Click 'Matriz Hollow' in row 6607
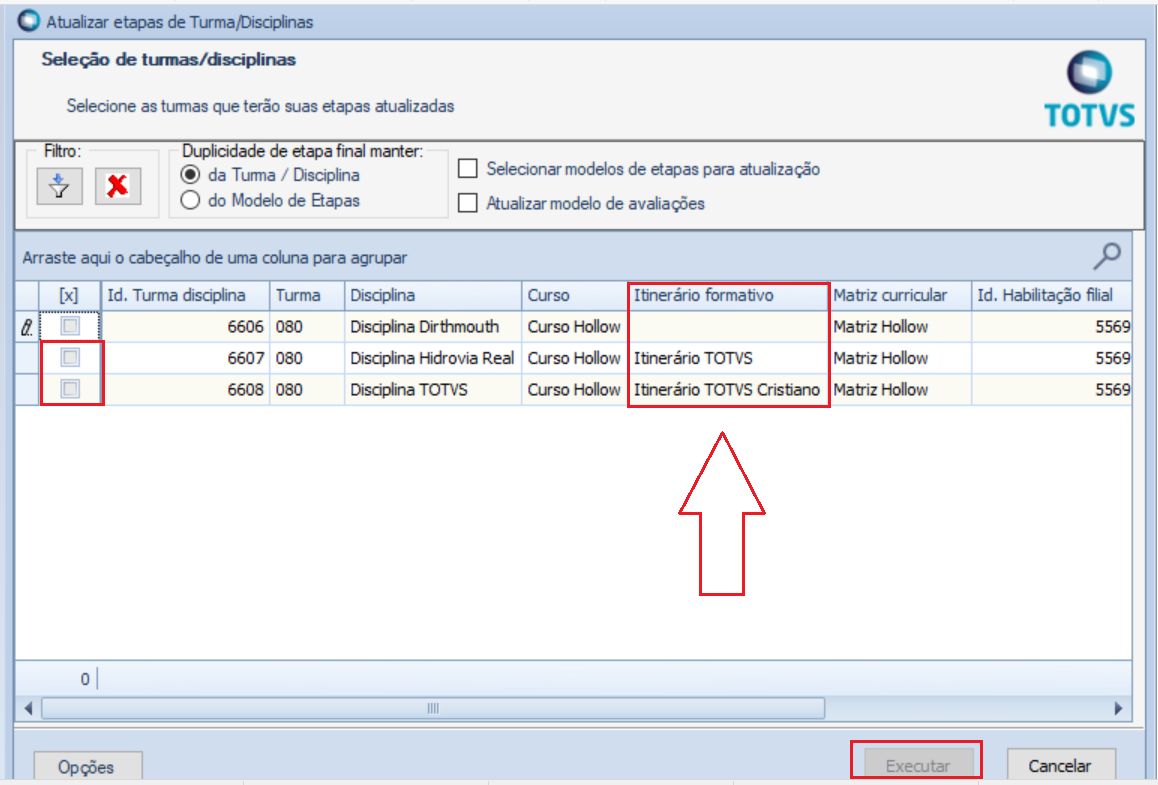 coord(900,358)
